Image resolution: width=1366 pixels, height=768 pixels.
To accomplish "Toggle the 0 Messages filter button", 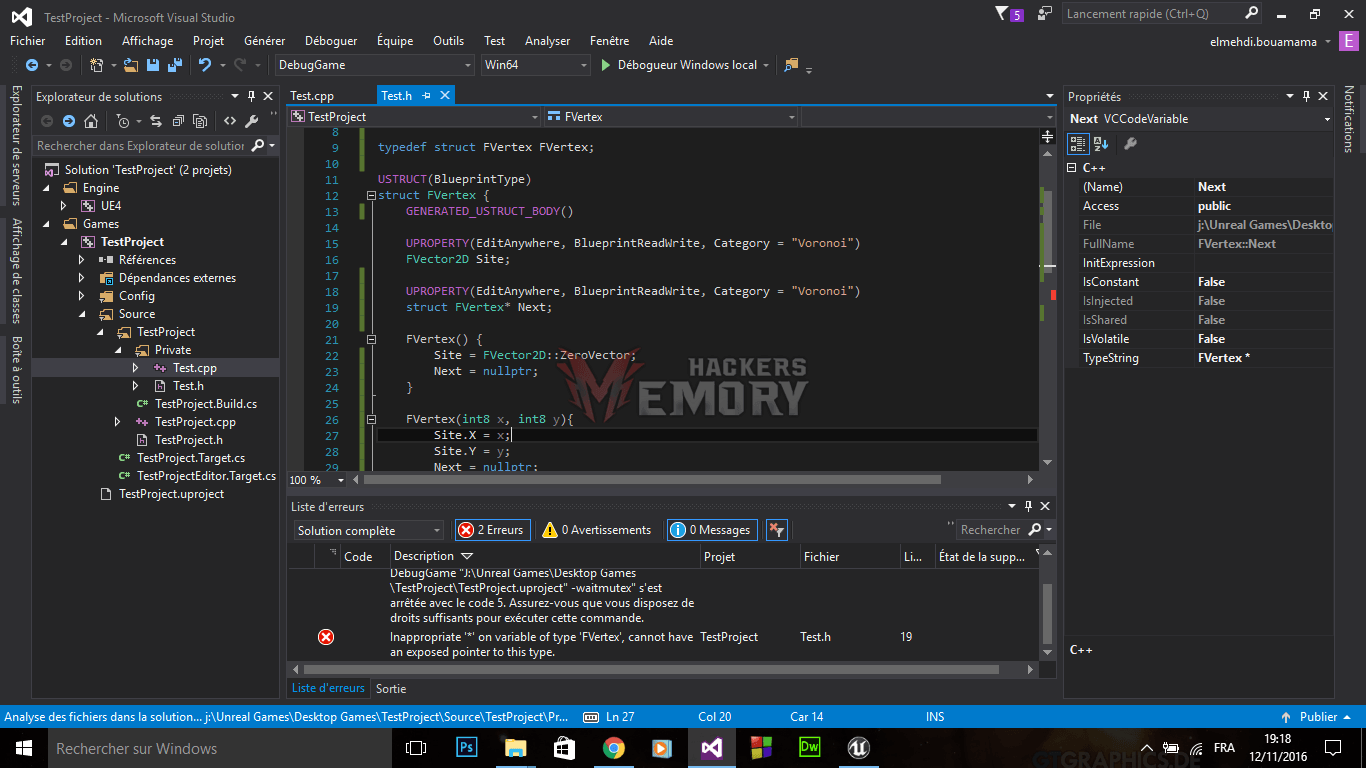I will click(x=711, y=530).
